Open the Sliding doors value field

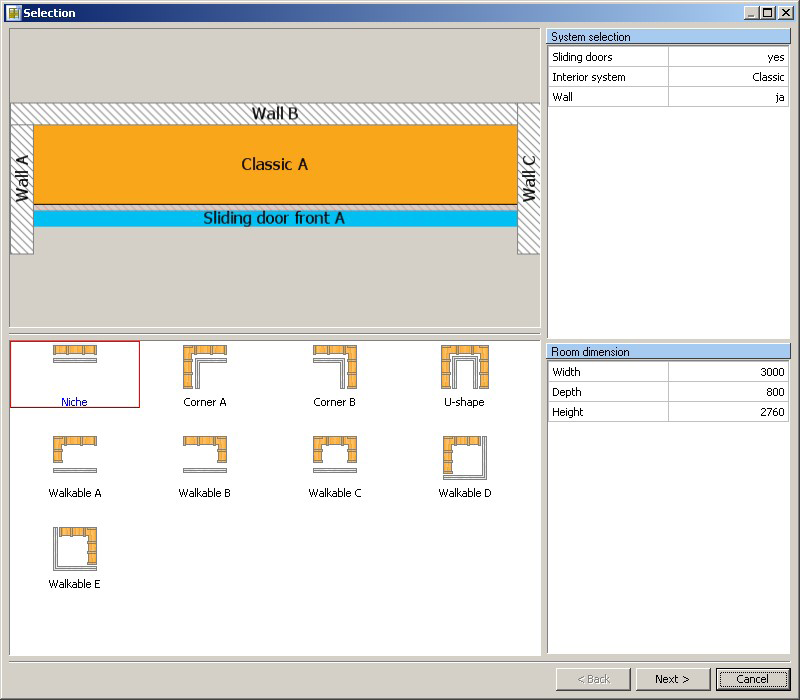click(727, 58)
